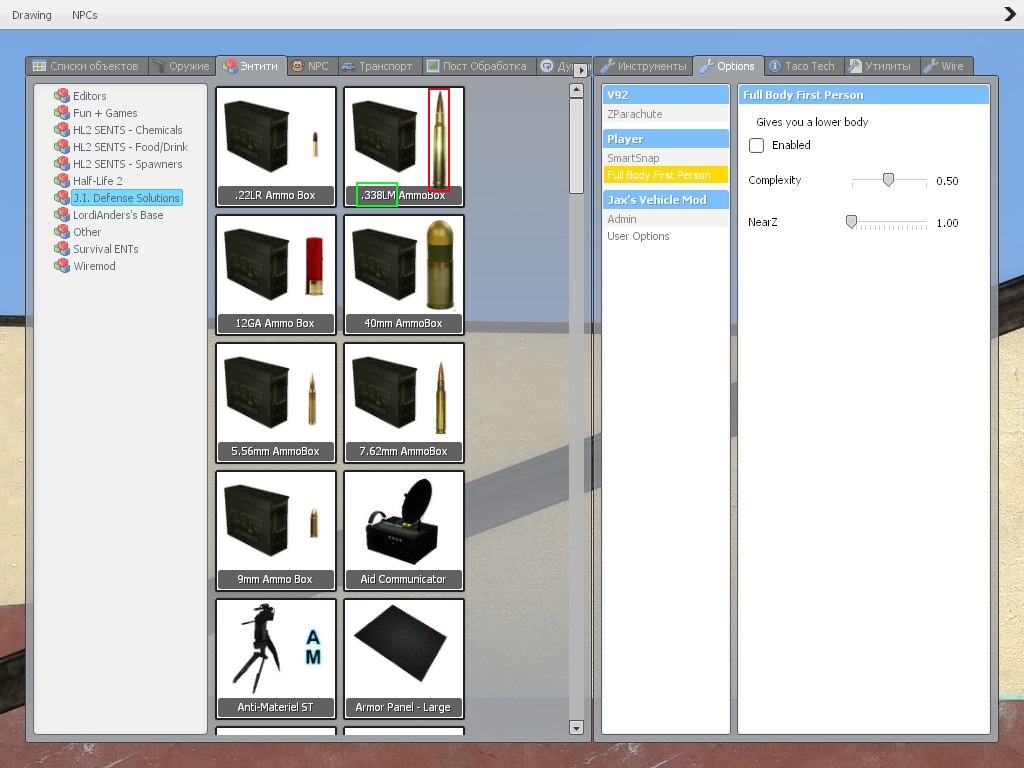1024x768 pixels.
Task: Spawn the Anti-Materiel ST entity
Action: pos(276,659)
